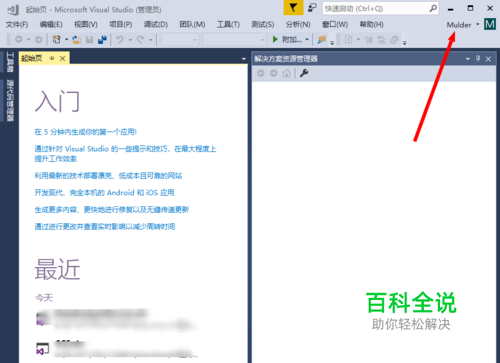
Task: Click the send feedback icon beside notifications
Action: pos(312,8)
